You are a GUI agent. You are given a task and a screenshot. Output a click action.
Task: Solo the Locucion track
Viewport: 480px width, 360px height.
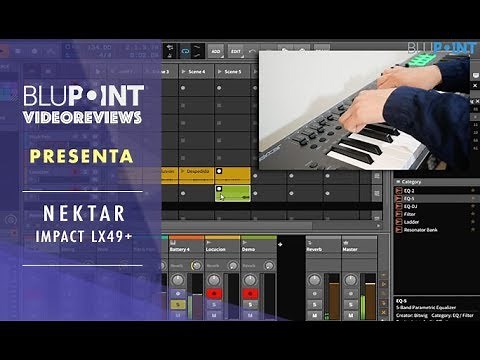(x=214, y=304)
